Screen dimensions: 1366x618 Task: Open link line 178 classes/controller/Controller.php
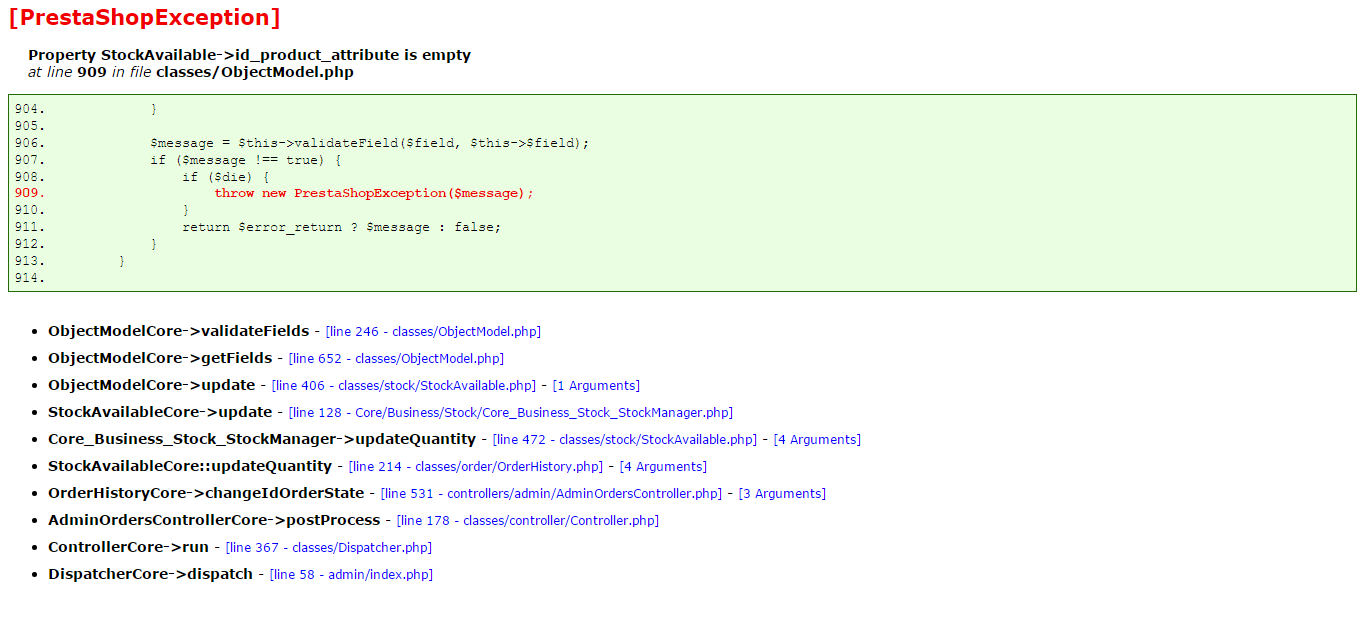[x=528, y=520]
